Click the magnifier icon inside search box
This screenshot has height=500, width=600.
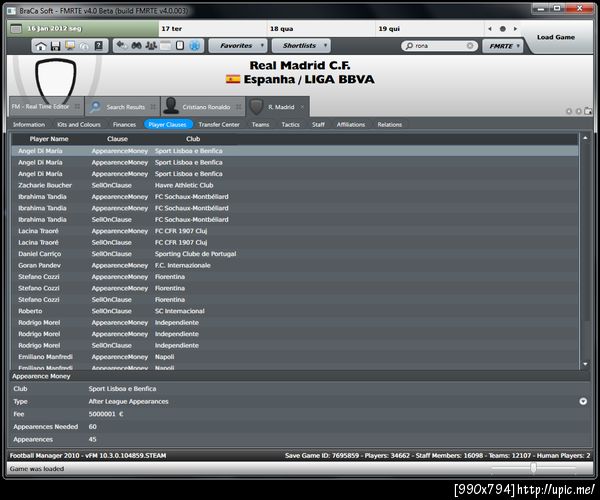(x=409, y=46)
